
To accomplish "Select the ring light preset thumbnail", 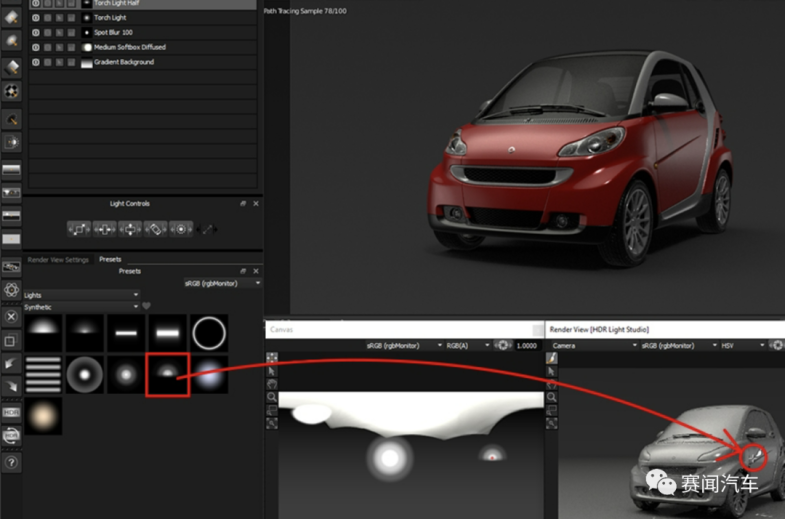I will click(x=209, y=333).
